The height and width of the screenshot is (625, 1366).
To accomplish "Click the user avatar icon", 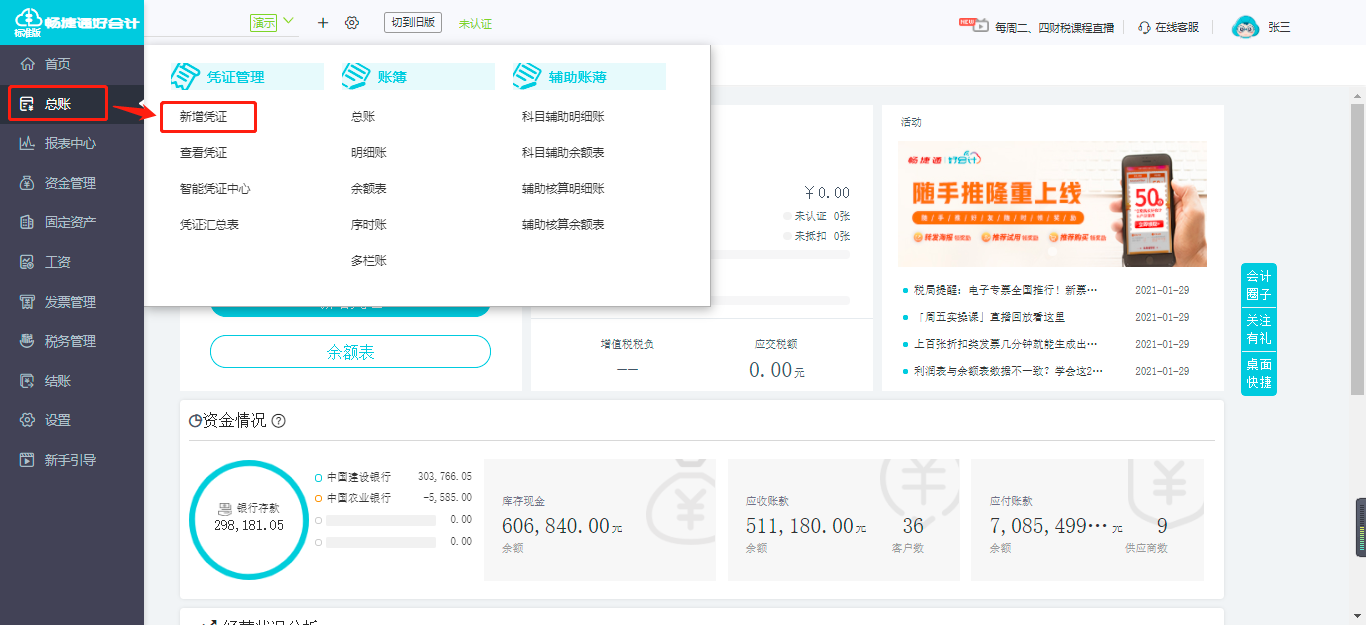I will [x=1245, y=27].
